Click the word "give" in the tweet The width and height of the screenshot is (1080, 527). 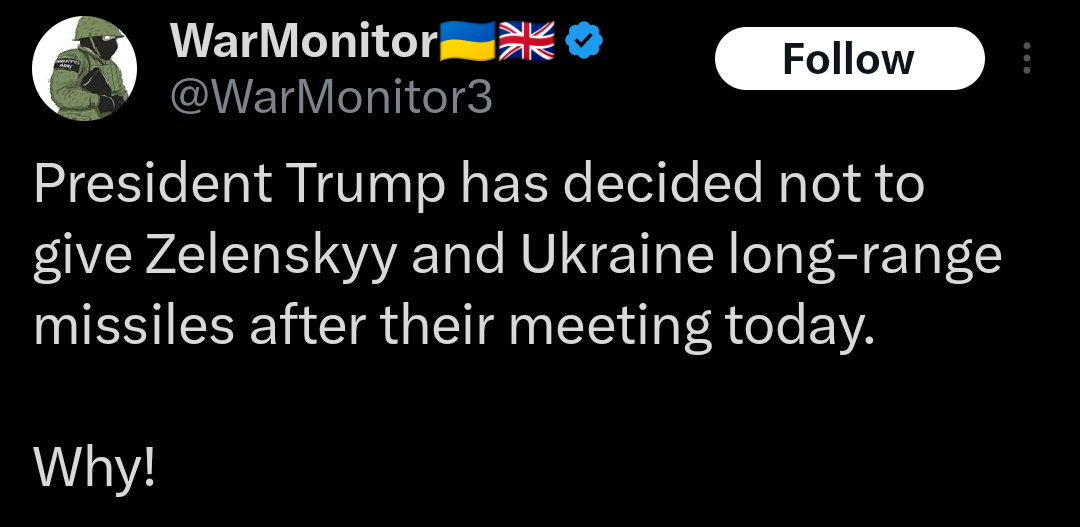tap(82, 257)
